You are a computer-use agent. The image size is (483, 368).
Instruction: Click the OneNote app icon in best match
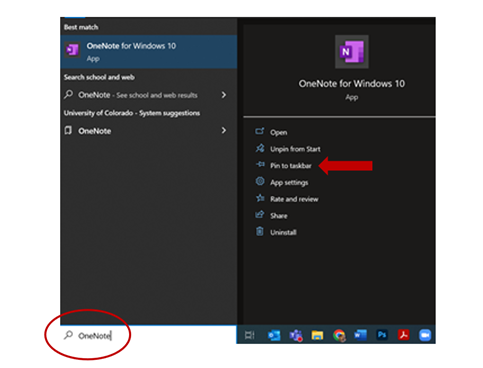[72, 50]
